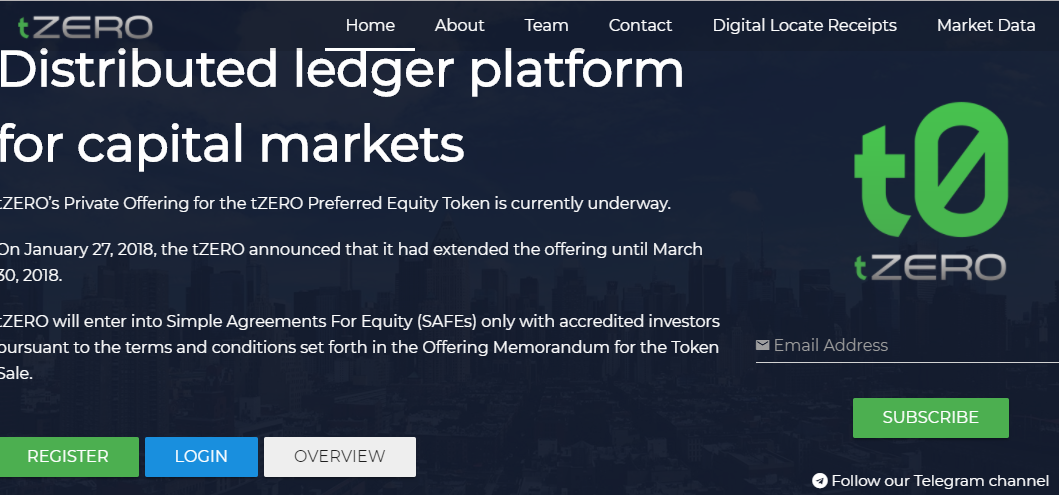Viewport: 1059px width, 495px height.
Task: Click the tZERO wordmark under the green logo
Action: point(929,267)
